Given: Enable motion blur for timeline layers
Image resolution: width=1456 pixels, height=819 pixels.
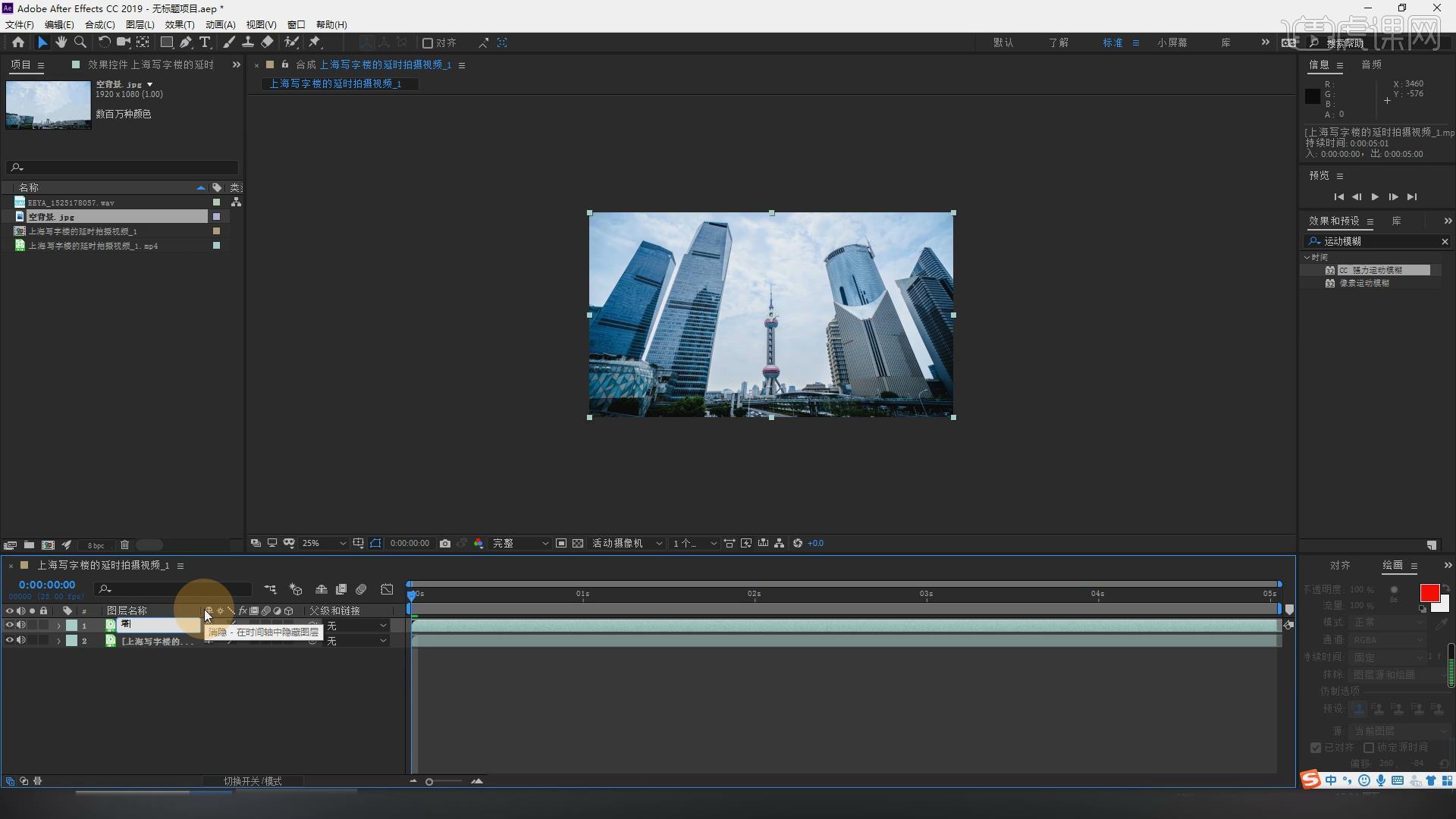Looking at the screenshot, I should coord(361,589).
